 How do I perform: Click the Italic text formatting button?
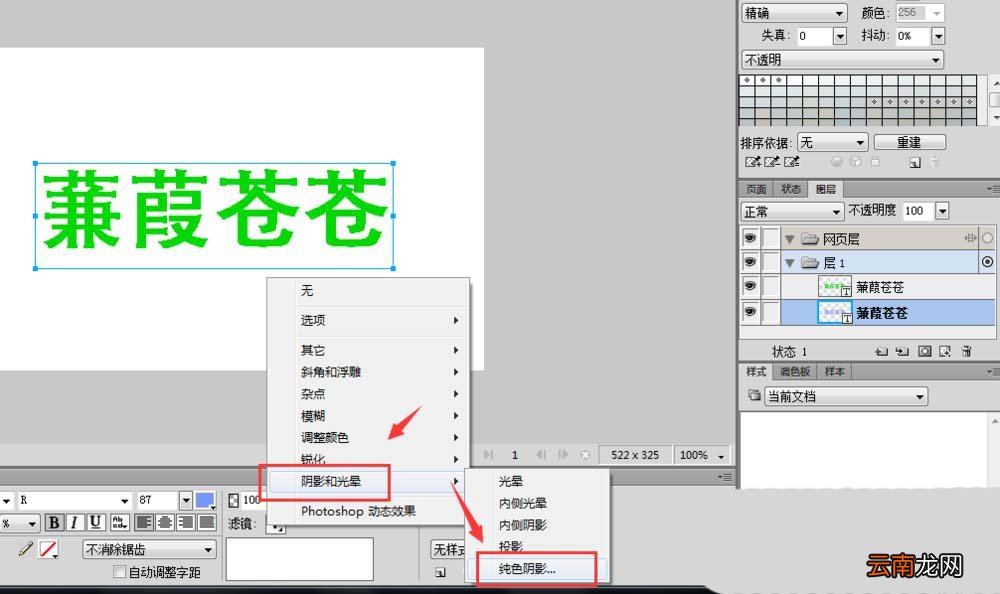[75, 523]
